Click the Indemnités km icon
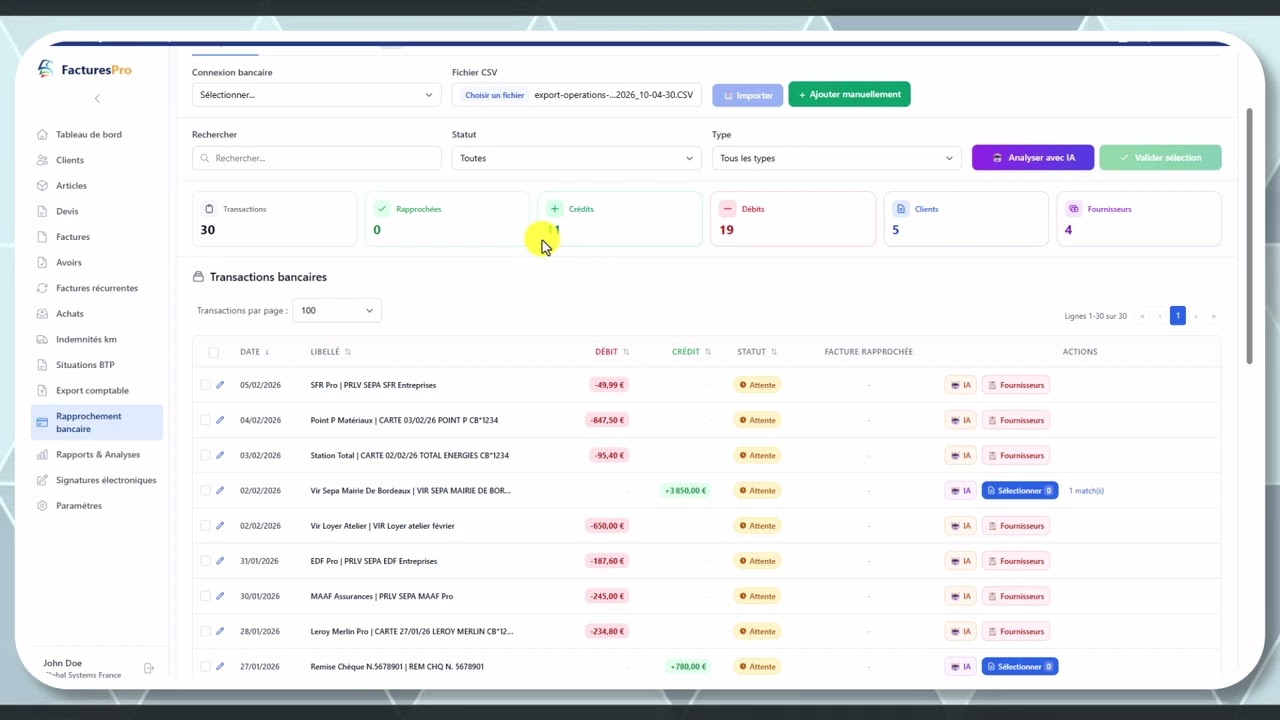 (x=42, y=339)
